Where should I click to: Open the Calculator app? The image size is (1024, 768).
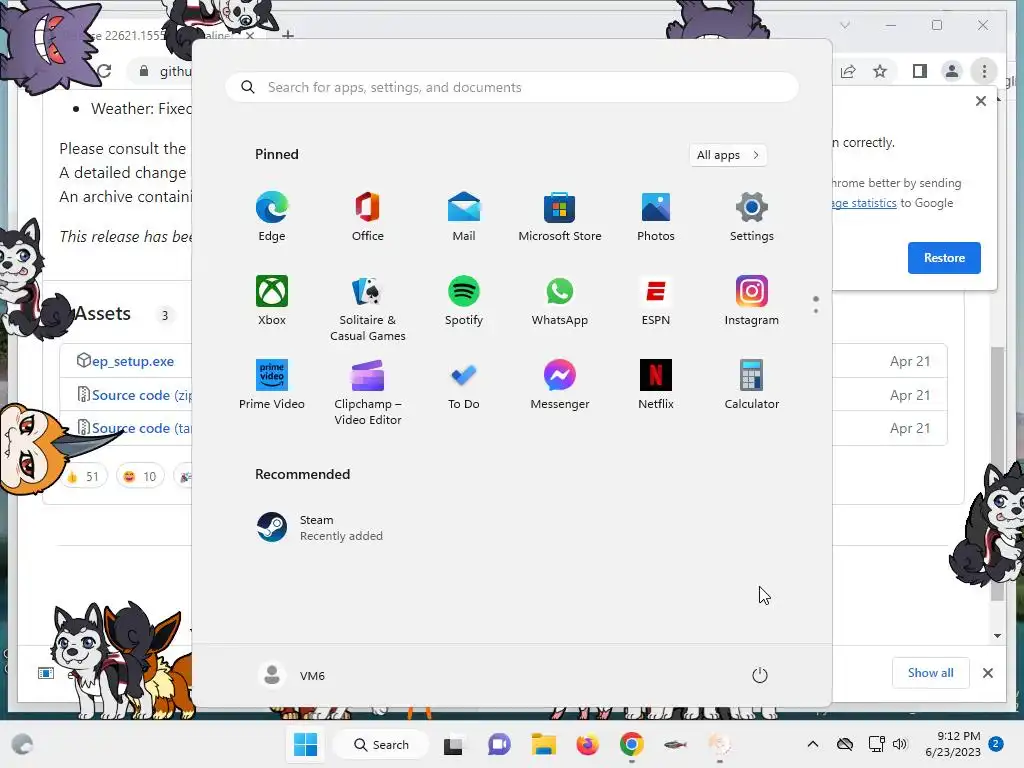pyautogui.click(x=752, y=385)
